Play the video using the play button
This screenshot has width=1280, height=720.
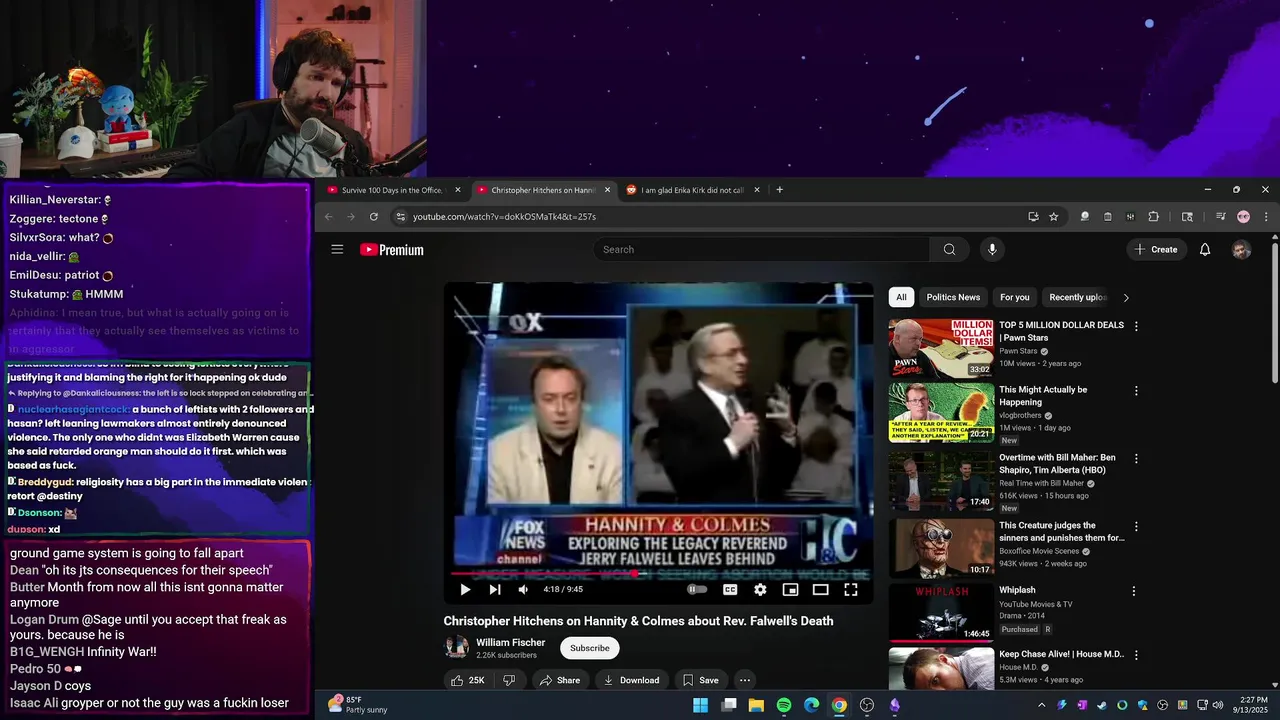(x=465, y=590)
